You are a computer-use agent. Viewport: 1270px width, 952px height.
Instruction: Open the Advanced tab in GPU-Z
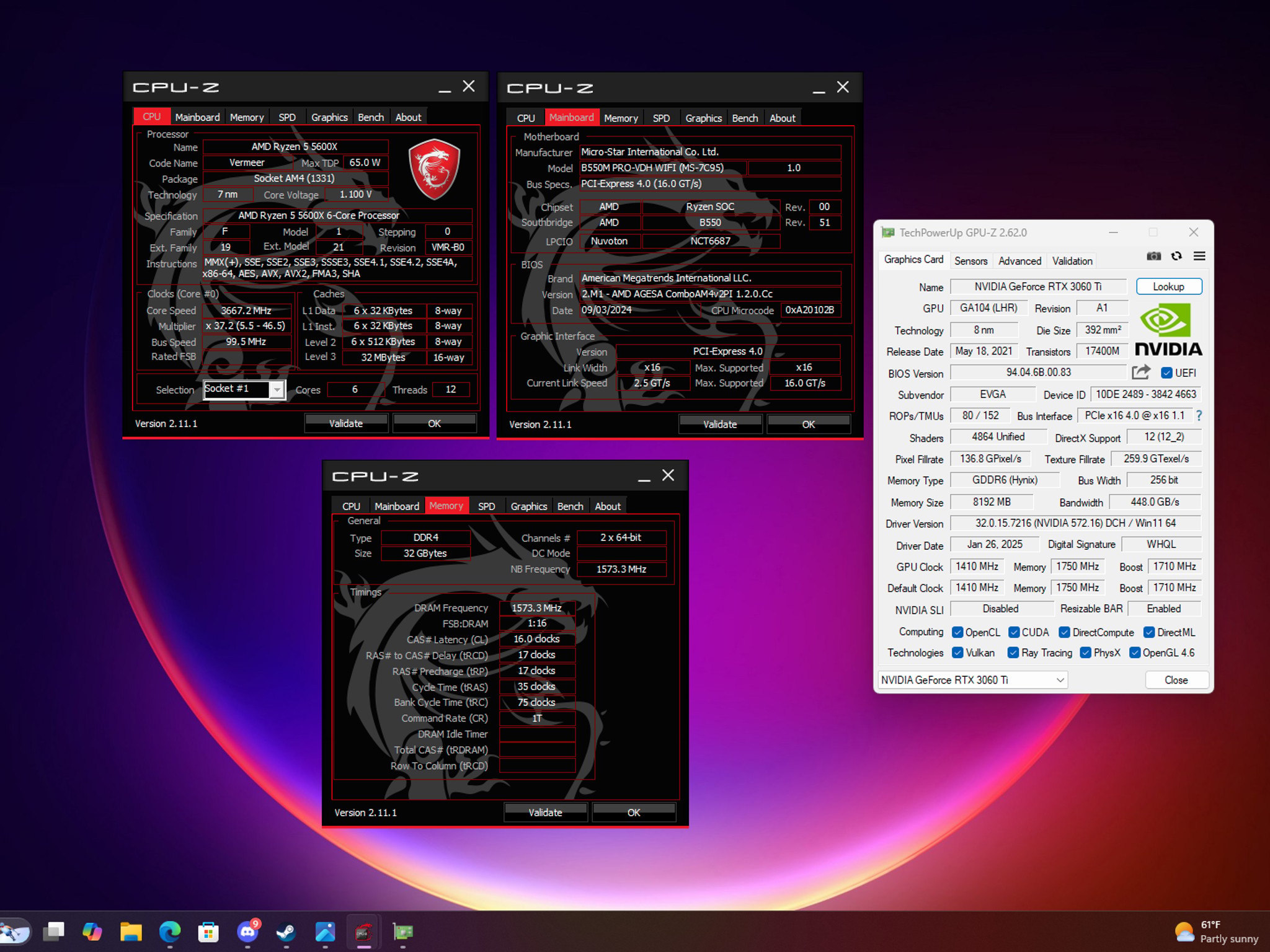[1019, 261]
